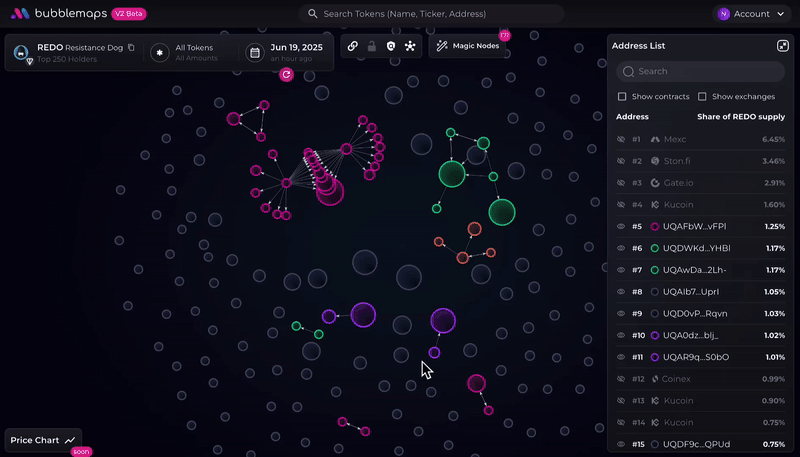Open the All Tokens filter
The height and width of the screenshot is (457, 800).
(185, 53)
